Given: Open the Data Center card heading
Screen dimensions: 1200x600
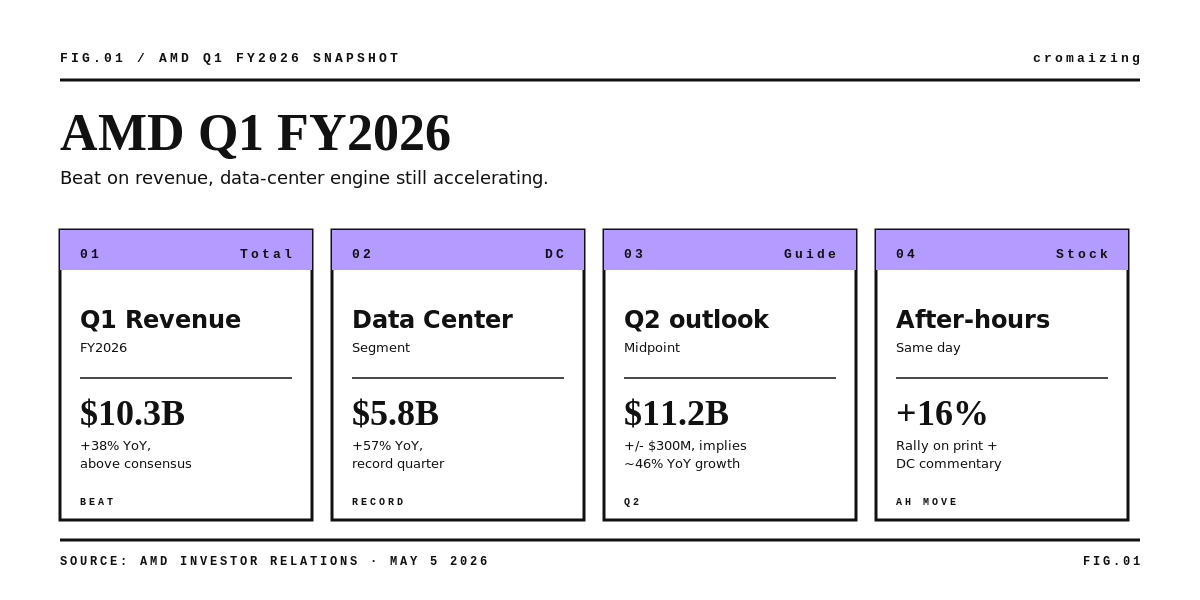Looking at the screenshot, I should [432, 320].
